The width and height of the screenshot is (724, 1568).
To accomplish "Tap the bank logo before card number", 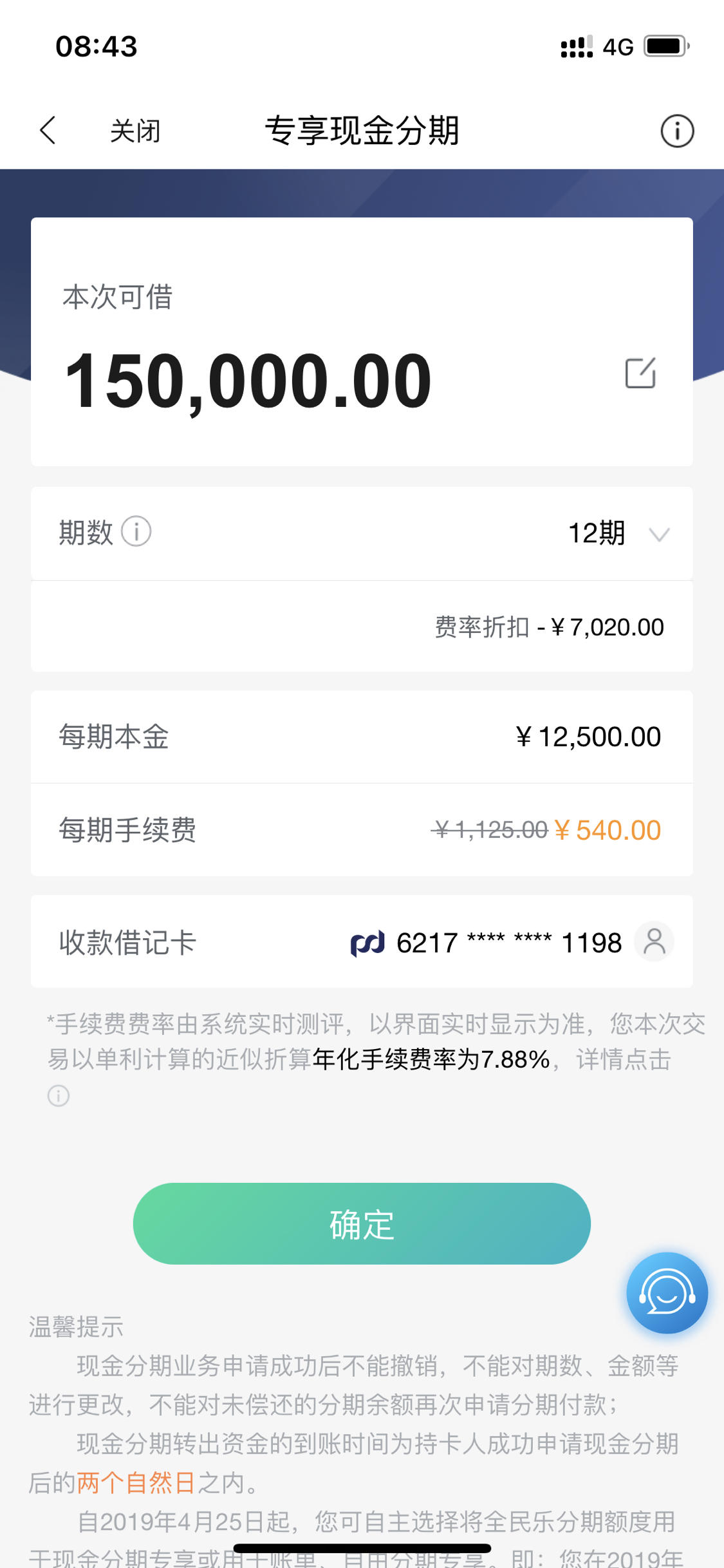I will 367,943.
